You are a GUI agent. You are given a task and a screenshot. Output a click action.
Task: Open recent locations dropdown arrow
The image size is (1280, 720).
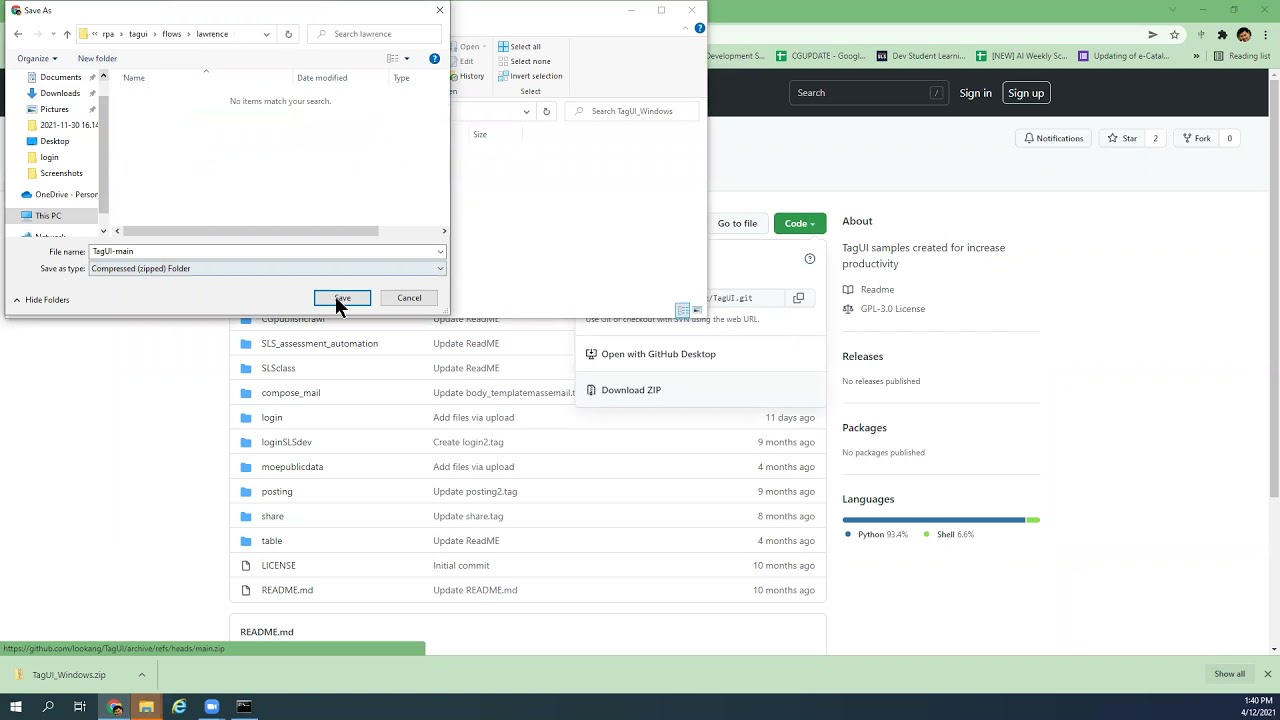(x=53, y=34)
